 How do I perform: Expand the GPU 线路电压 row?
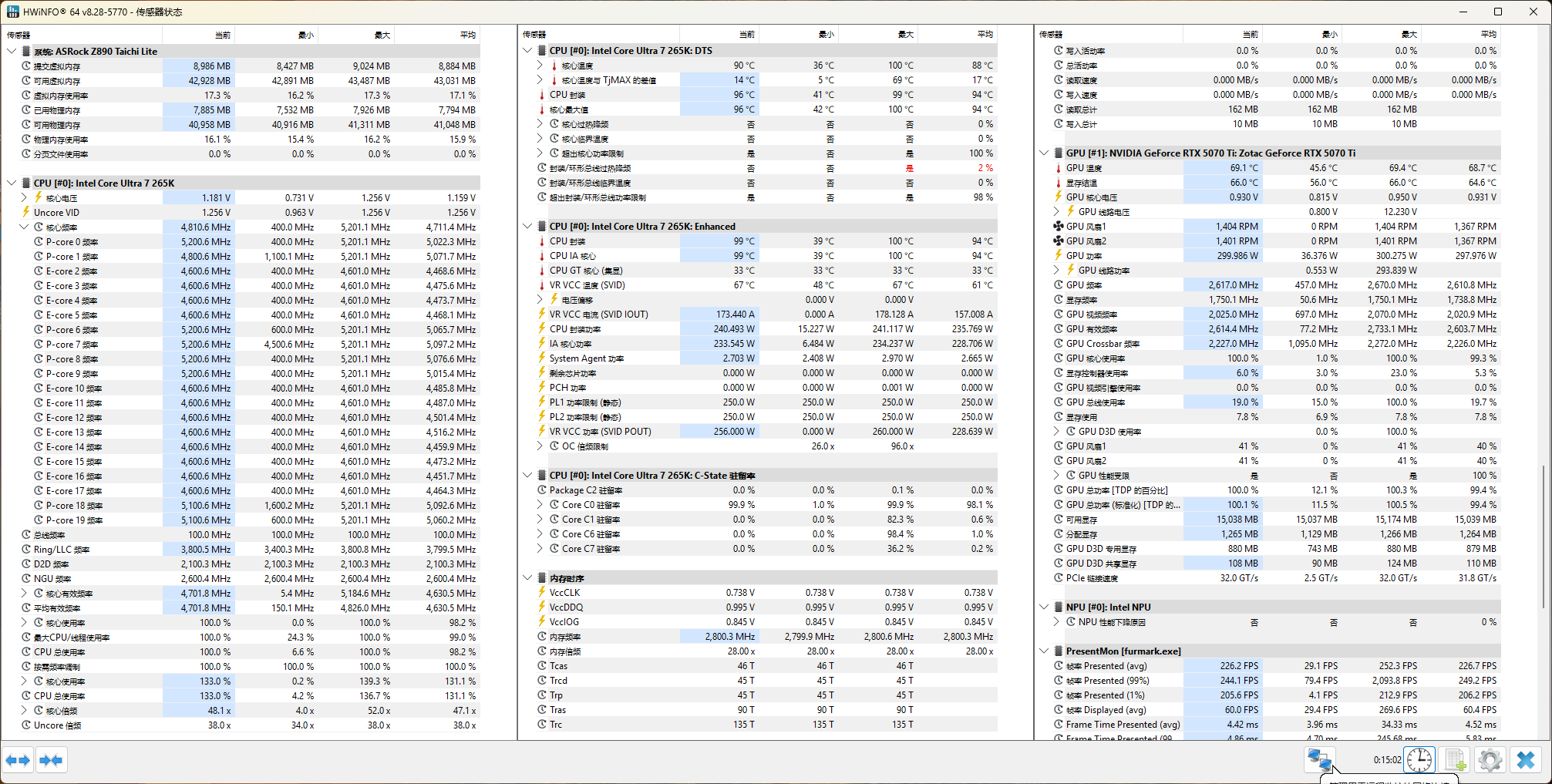click(x=1056, y=212)
